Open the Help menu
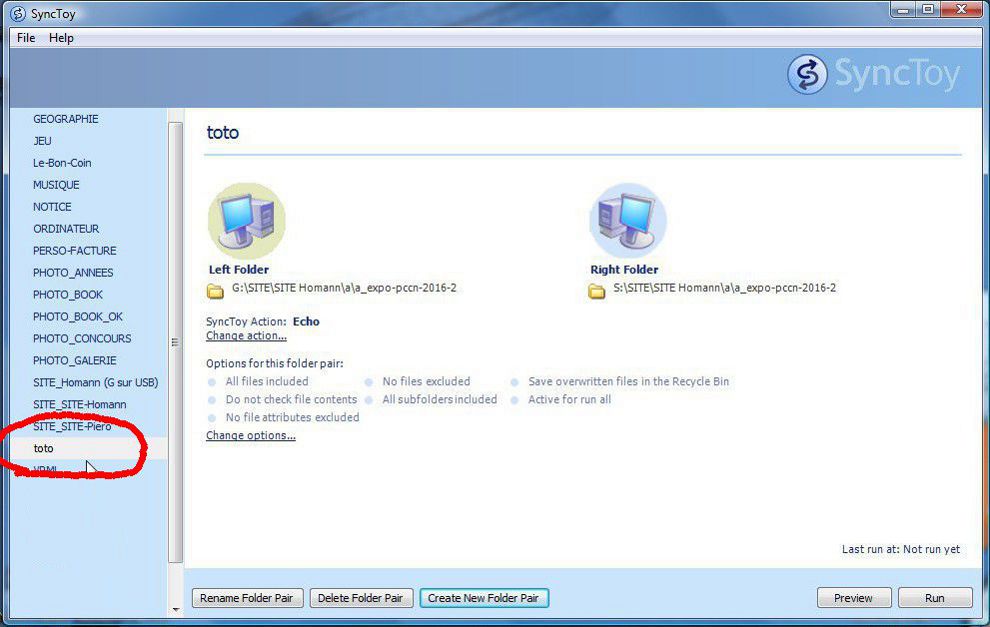990x627 pixels. 61,38
